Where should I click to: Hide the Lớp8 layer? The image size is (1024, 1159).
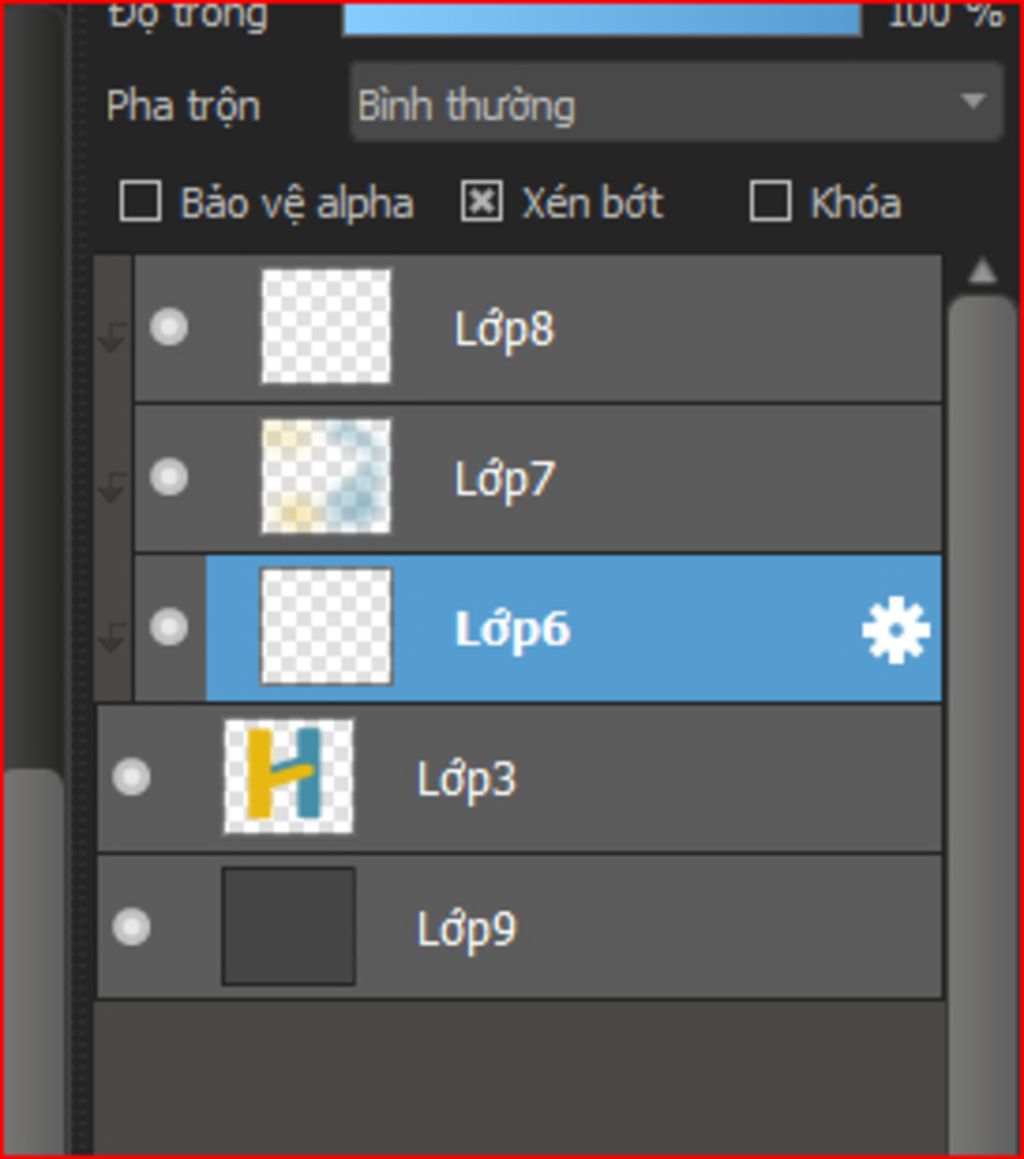(x=168, y=327)
